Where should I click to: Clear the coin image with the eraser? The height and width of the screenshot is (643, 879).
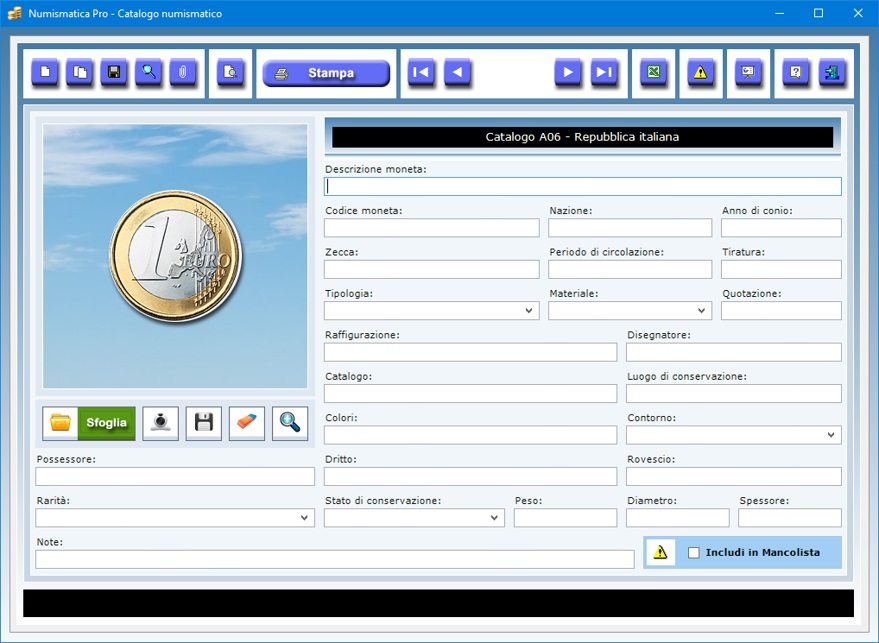[247, 423]
